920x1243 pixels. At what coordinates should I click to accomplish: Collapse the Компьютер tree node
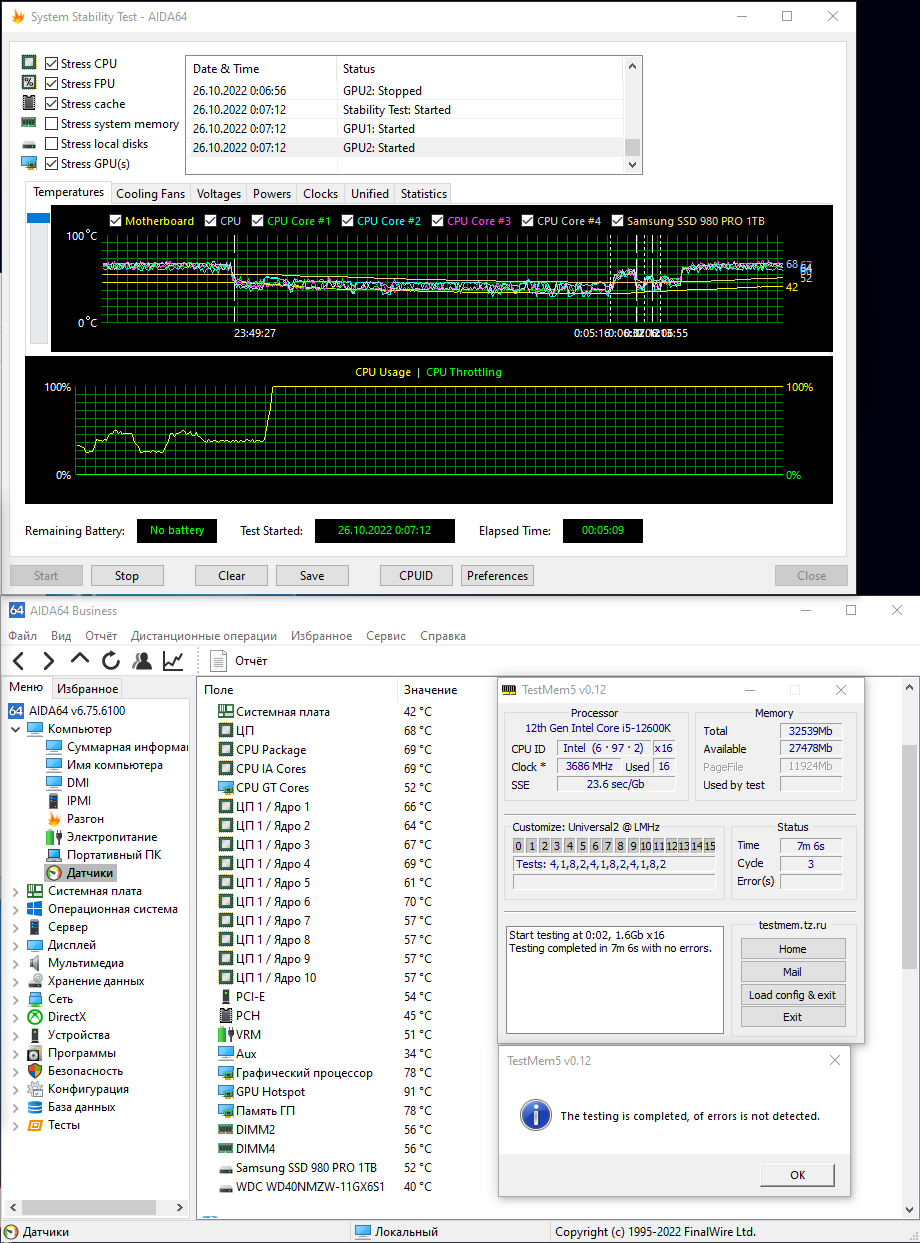(16, 729)
